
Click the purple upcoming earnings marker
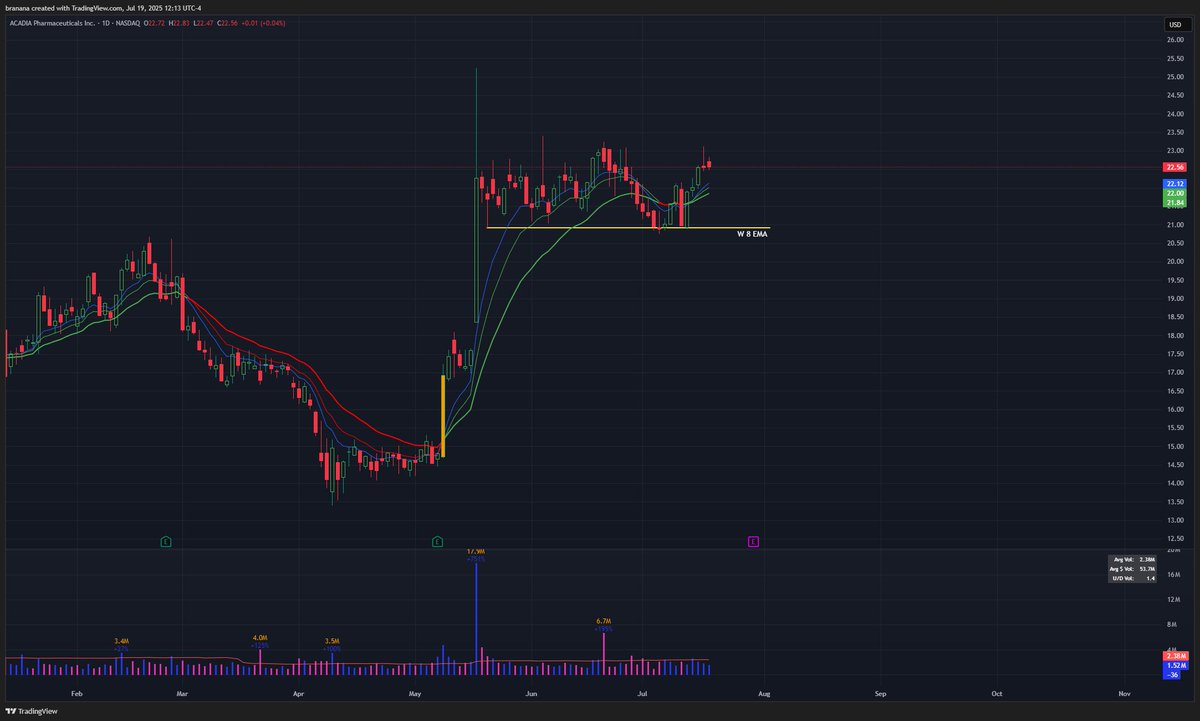tap(753, 541)
